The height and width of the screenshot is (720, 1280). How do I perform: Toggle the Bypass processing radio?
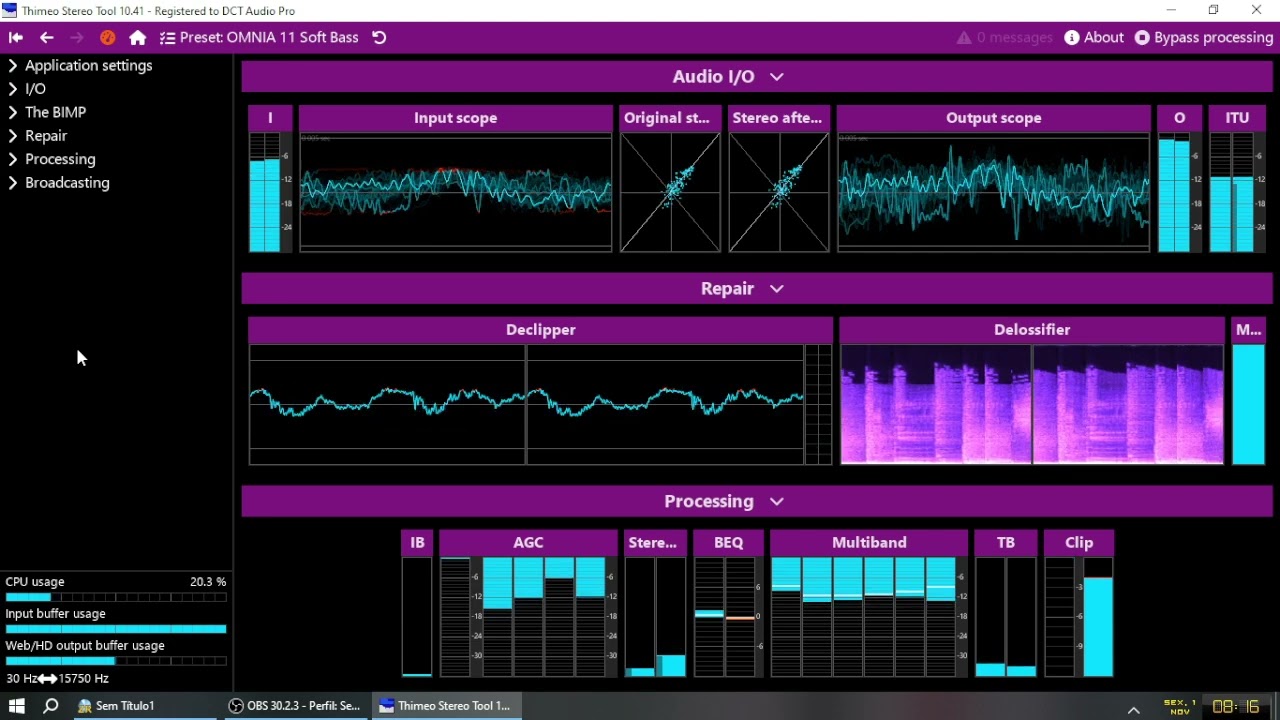click(x=1142, y=38)
